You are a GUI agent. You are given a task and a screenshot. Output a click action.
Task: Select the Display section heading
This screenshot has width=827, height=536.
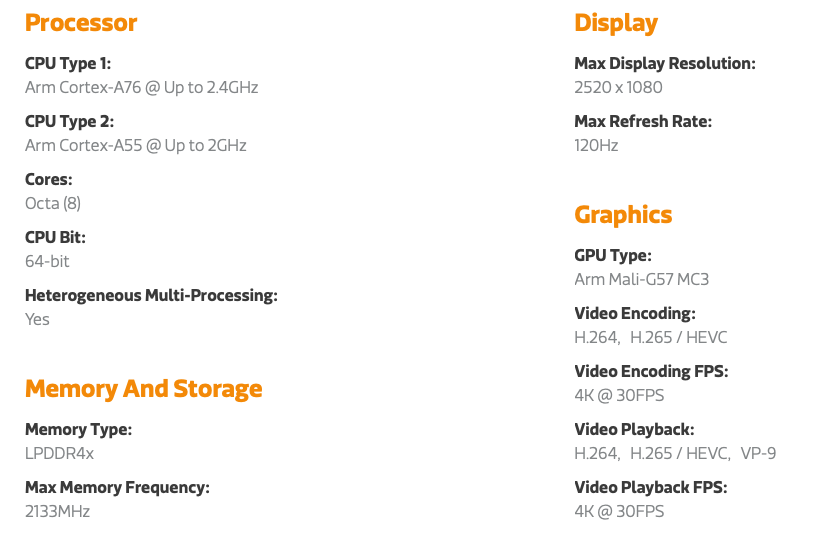click(616, 24)
